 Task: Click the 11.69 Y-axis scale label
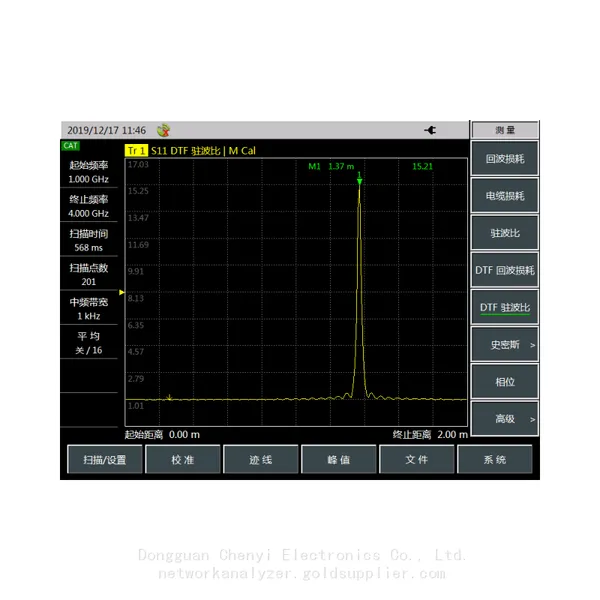pyautogui.click(x=138, y=245)
